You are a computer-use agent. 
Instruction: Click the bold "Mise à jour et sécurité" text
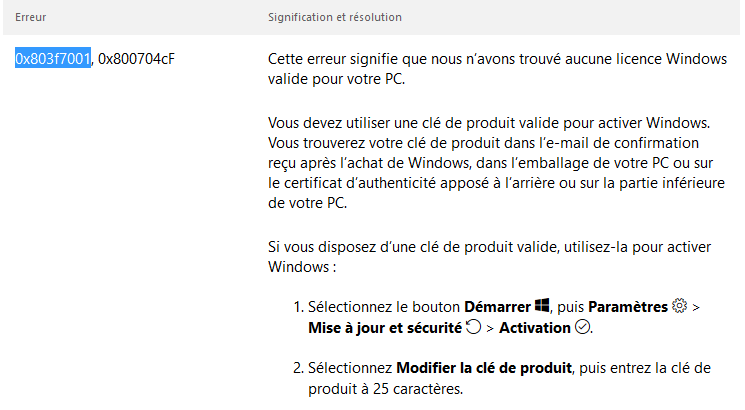(385, 328)
